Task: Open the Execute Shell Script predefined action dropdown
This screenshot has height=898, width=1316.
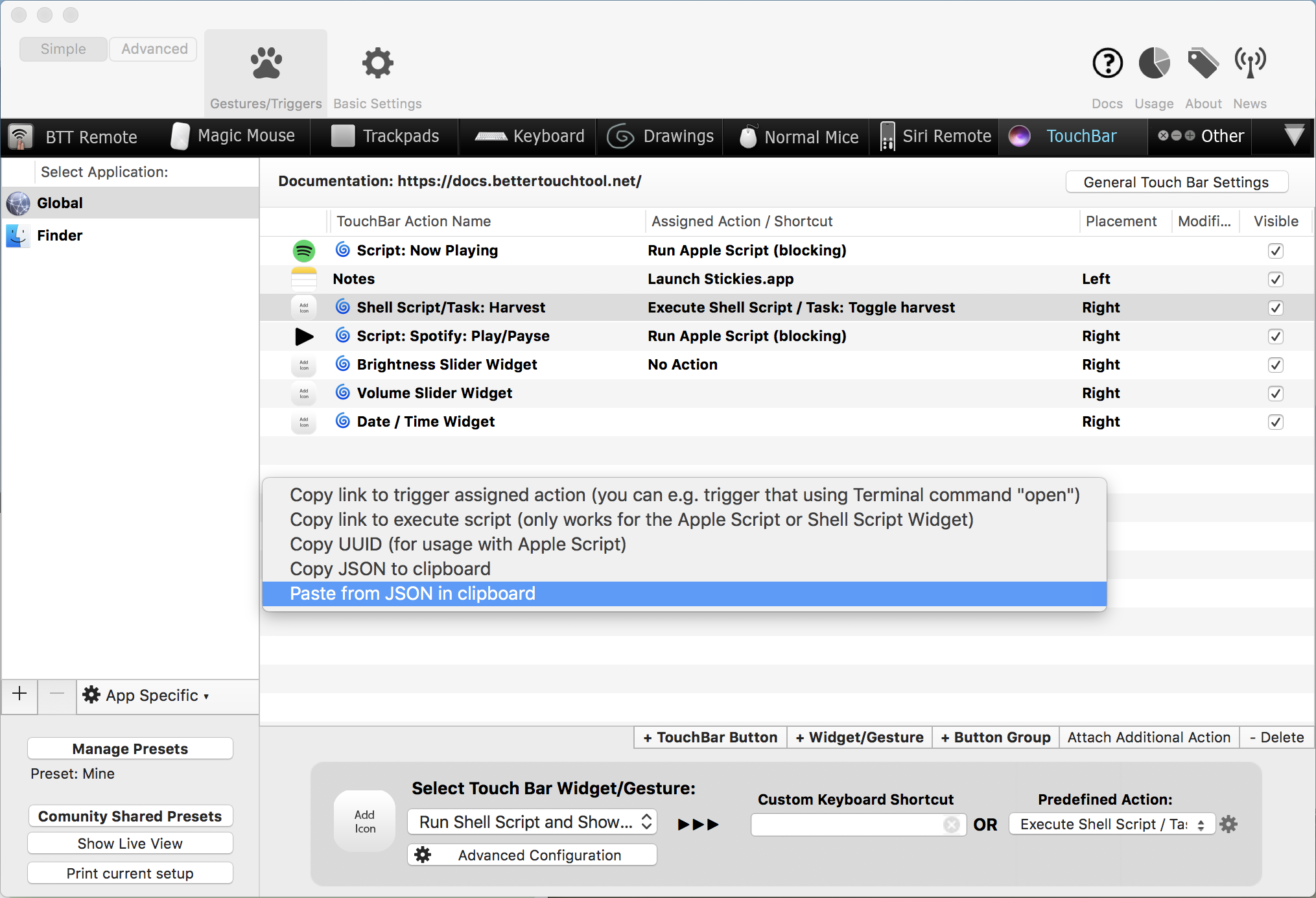Action: coord(1111,824)
